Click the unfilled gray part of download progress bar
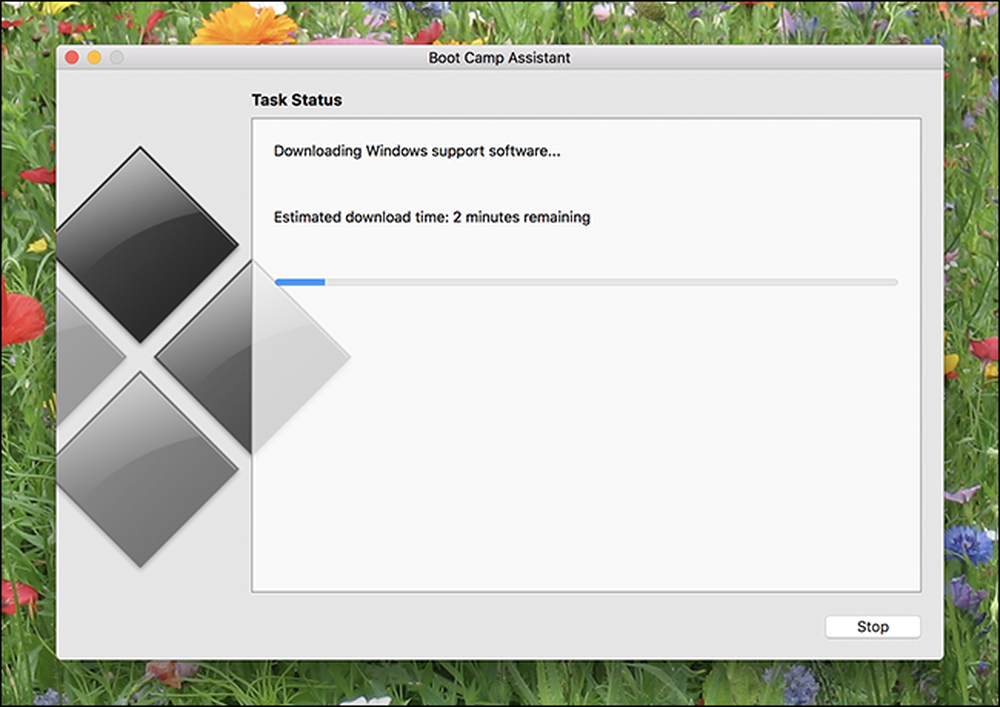This screenshot has height=707, width=1000. point(611,282)
